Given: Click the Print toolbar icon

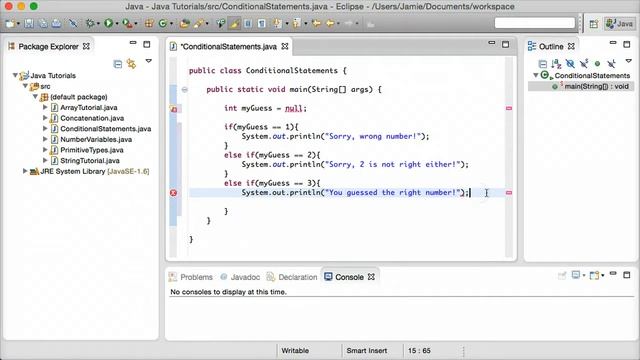Looking at the screenshot, I should coord(56,24).
